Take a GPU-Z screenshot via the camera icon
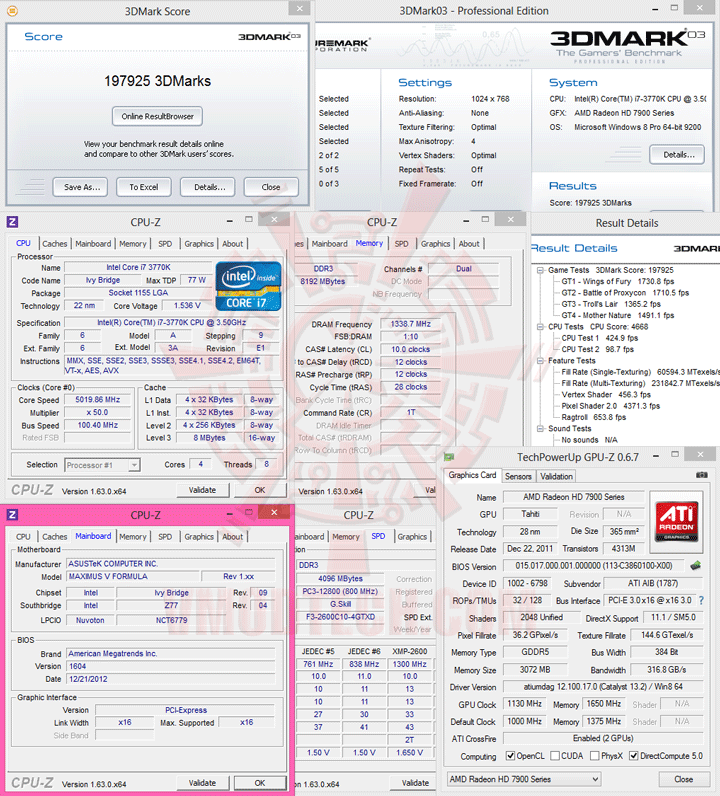This screenshot has height=796, width=720. [x=702, y=475]
